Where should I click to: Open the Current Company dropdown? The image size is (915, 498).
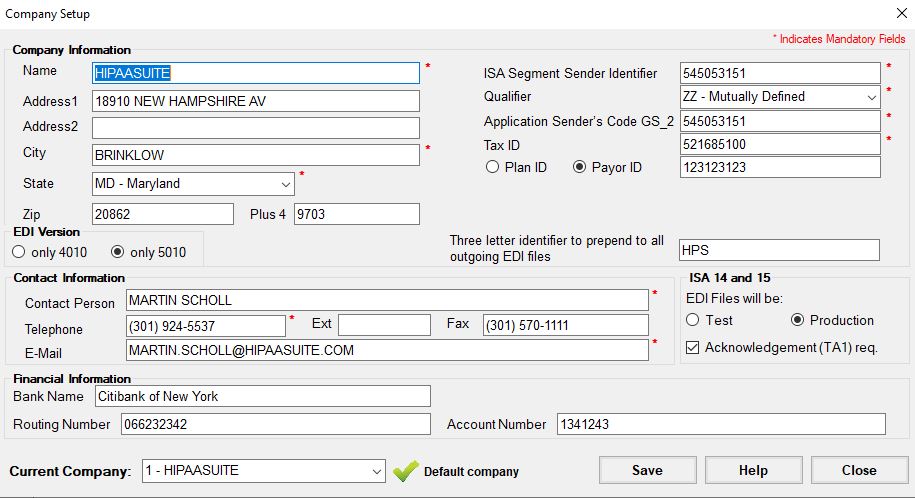(264, 471)
